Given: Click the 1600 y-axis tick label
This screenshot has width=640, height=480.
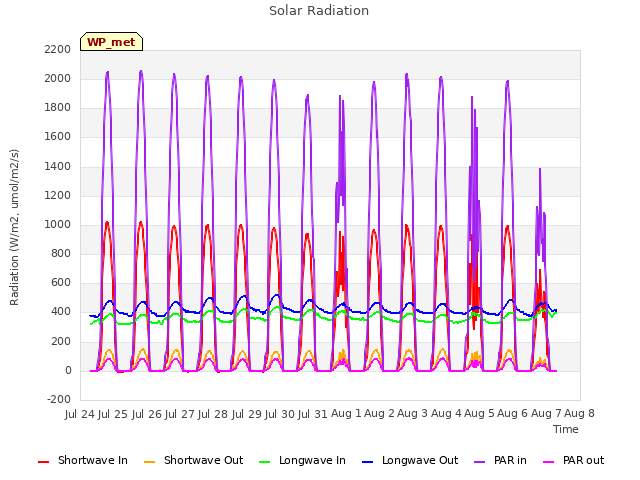Looking at the screenshot, I should click(58, 136).
